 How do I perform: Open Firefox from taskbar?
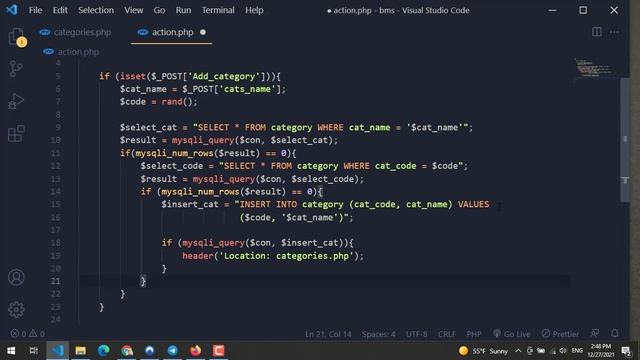tap(196, 351)
